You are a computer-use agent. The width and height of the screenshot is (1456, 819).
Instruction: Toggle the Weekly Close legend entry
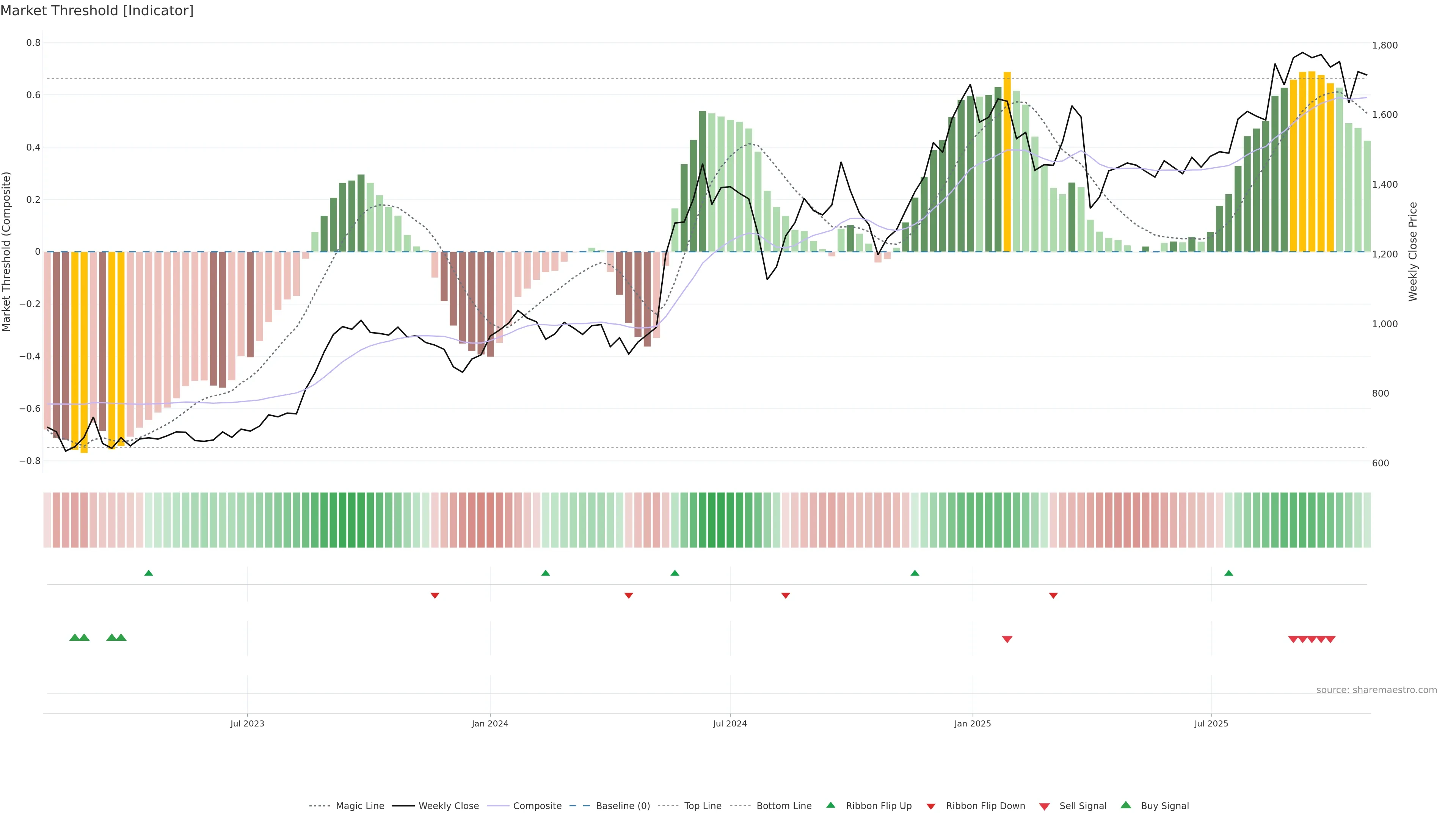click(x=448, y=806)
